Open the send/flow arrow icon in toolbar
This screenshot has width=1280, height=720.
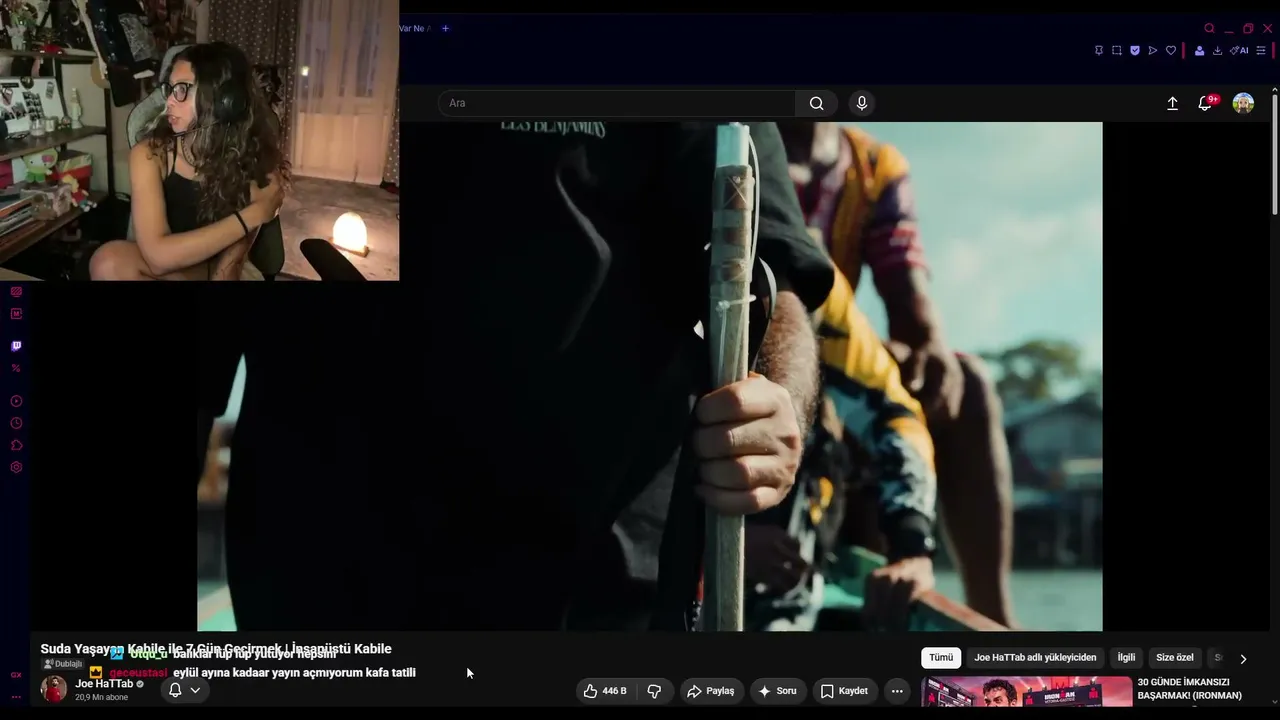(x=1153, y=50)
